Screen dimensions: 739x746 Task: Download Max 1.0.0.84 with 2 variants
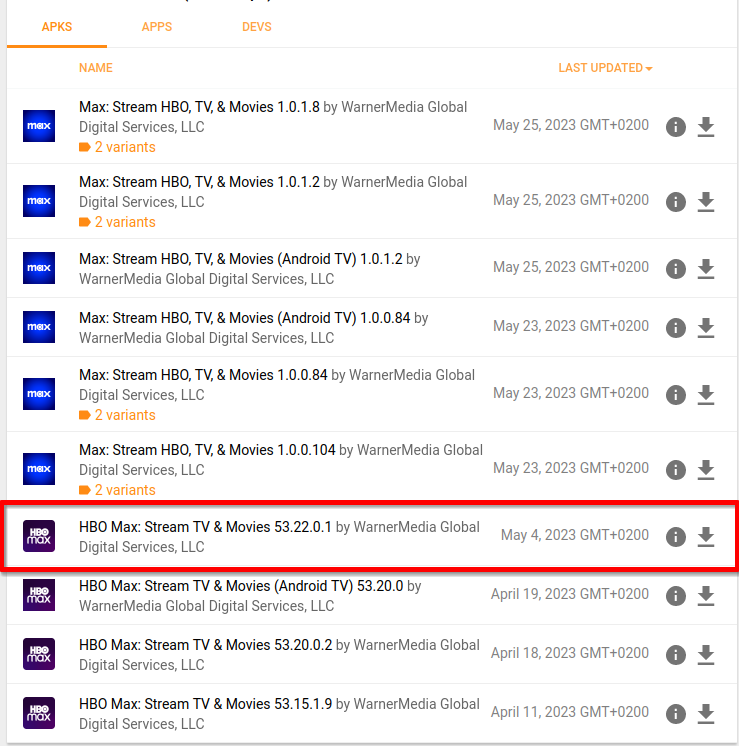706,394
